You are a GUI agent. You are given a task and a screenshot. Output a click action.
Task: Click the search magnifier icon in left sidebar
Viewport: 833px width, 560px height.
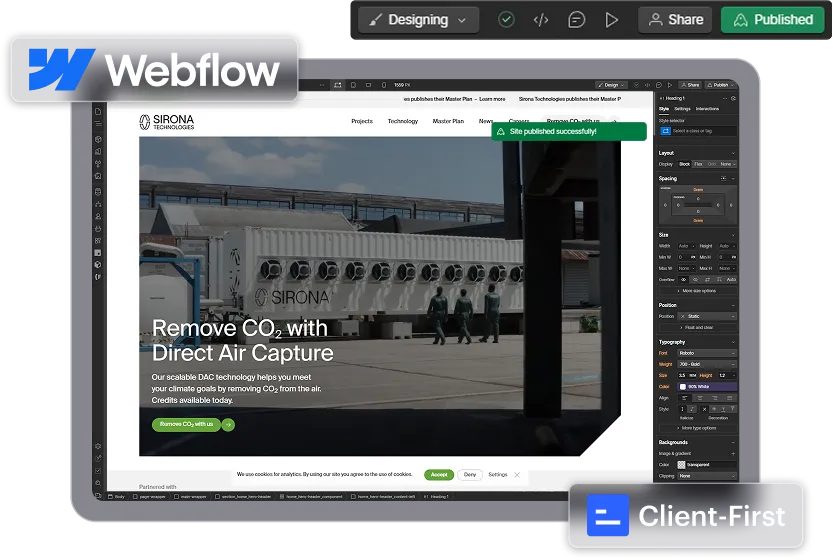point(98,483)
